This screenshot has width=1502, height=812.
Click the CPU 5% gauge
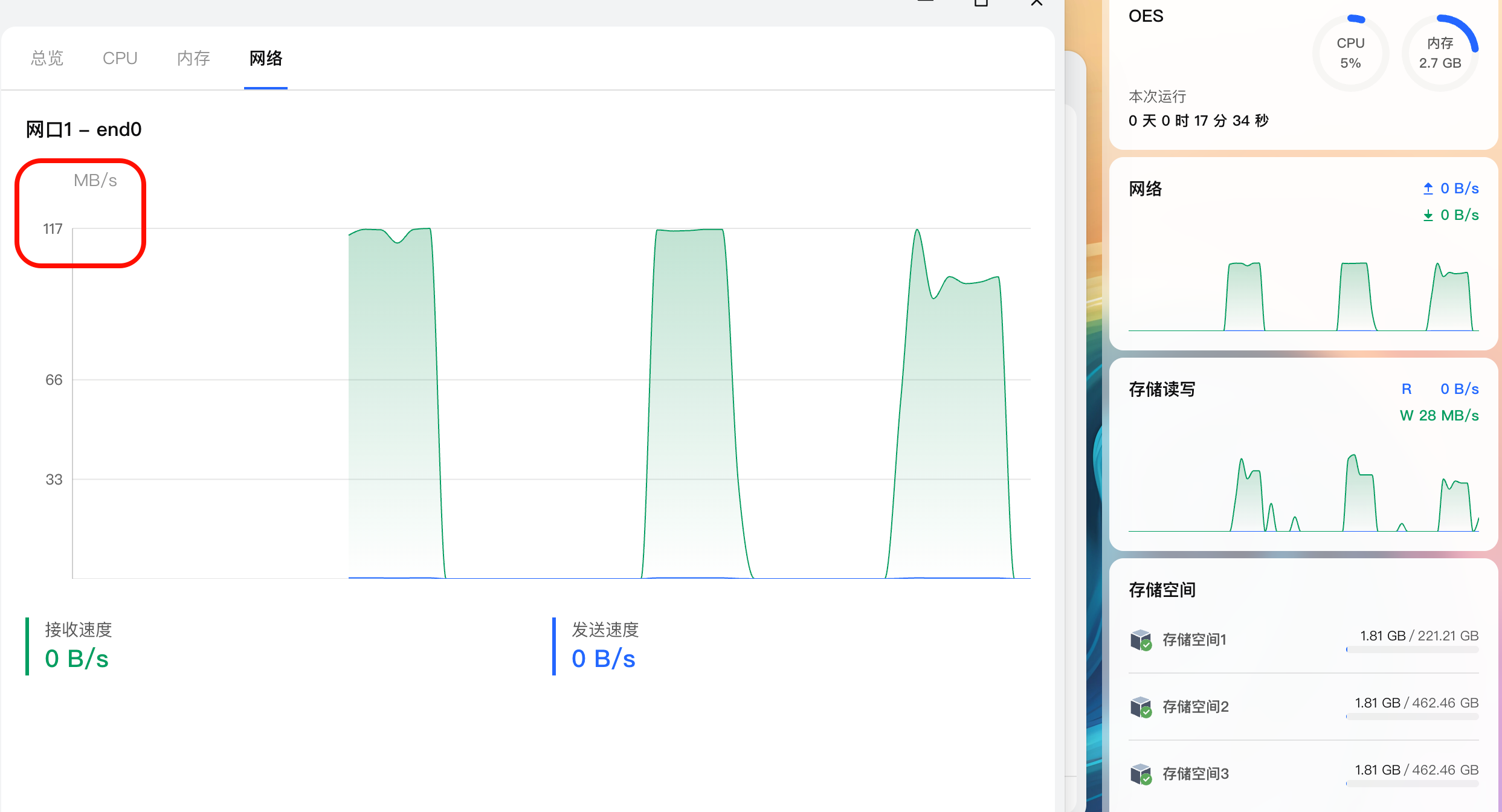(1350, 53)
